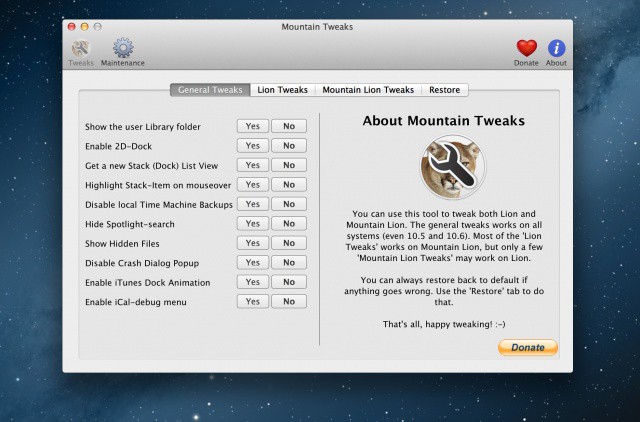Go to the Restore tab

pyautogui.click(x=444, y=90)
